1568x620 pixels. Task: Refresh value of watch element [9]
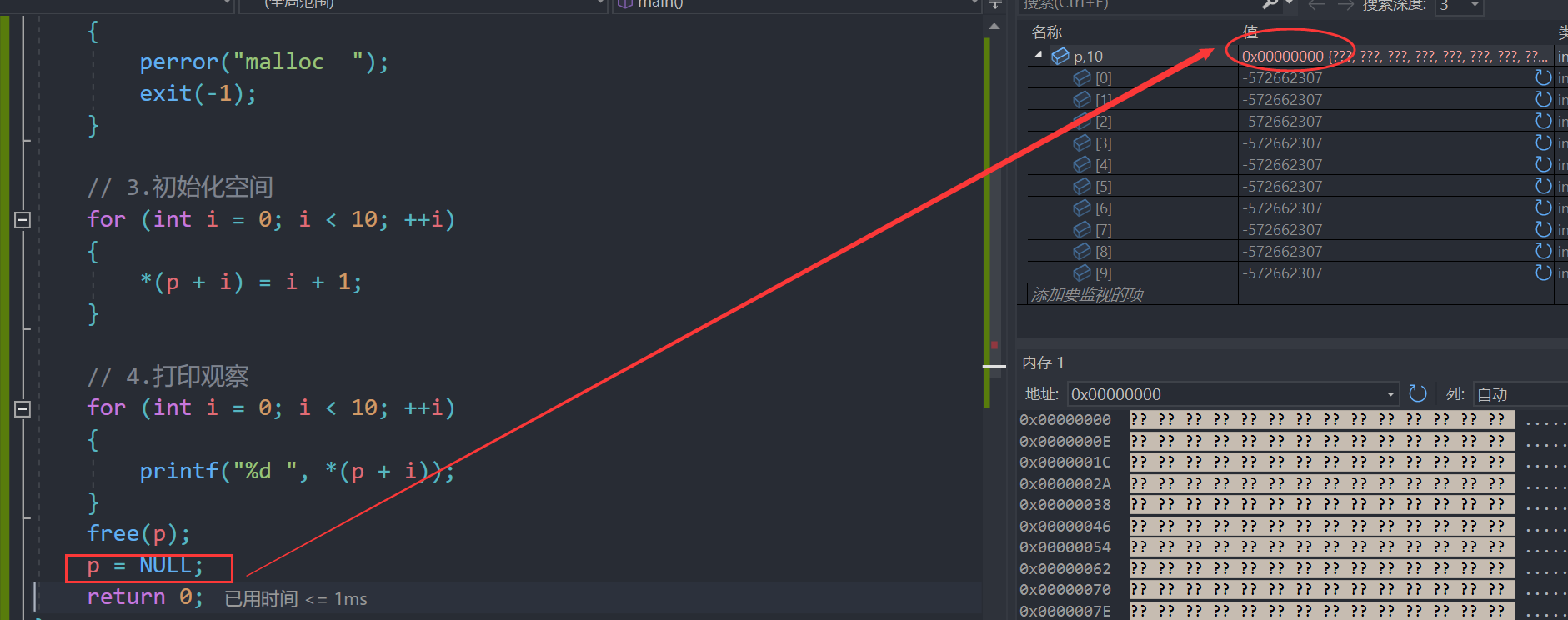tap(1543, 272)
